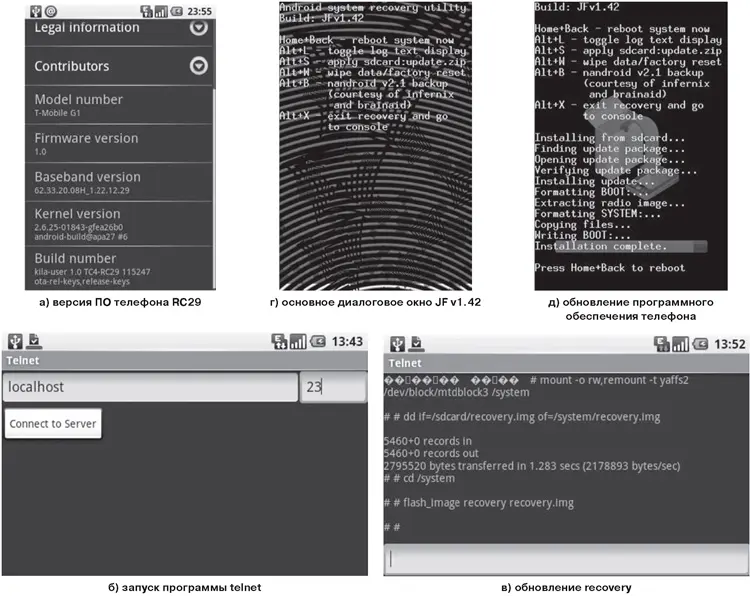
Task: Tap the signal strength icon next to 23:55
Action: point(162,10)
